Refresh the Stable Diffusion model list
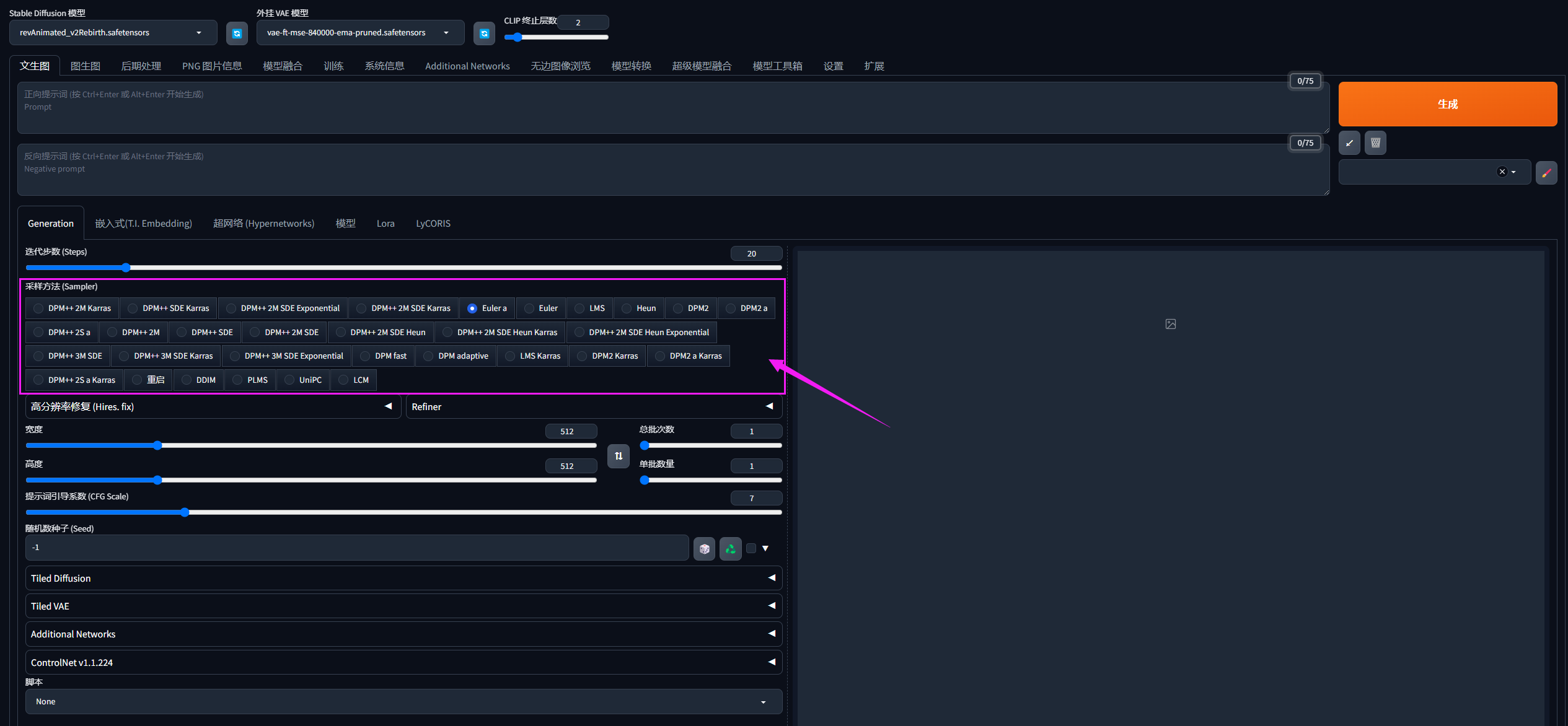The height and width of the screenshot is (726, 1568). [236, 33]
